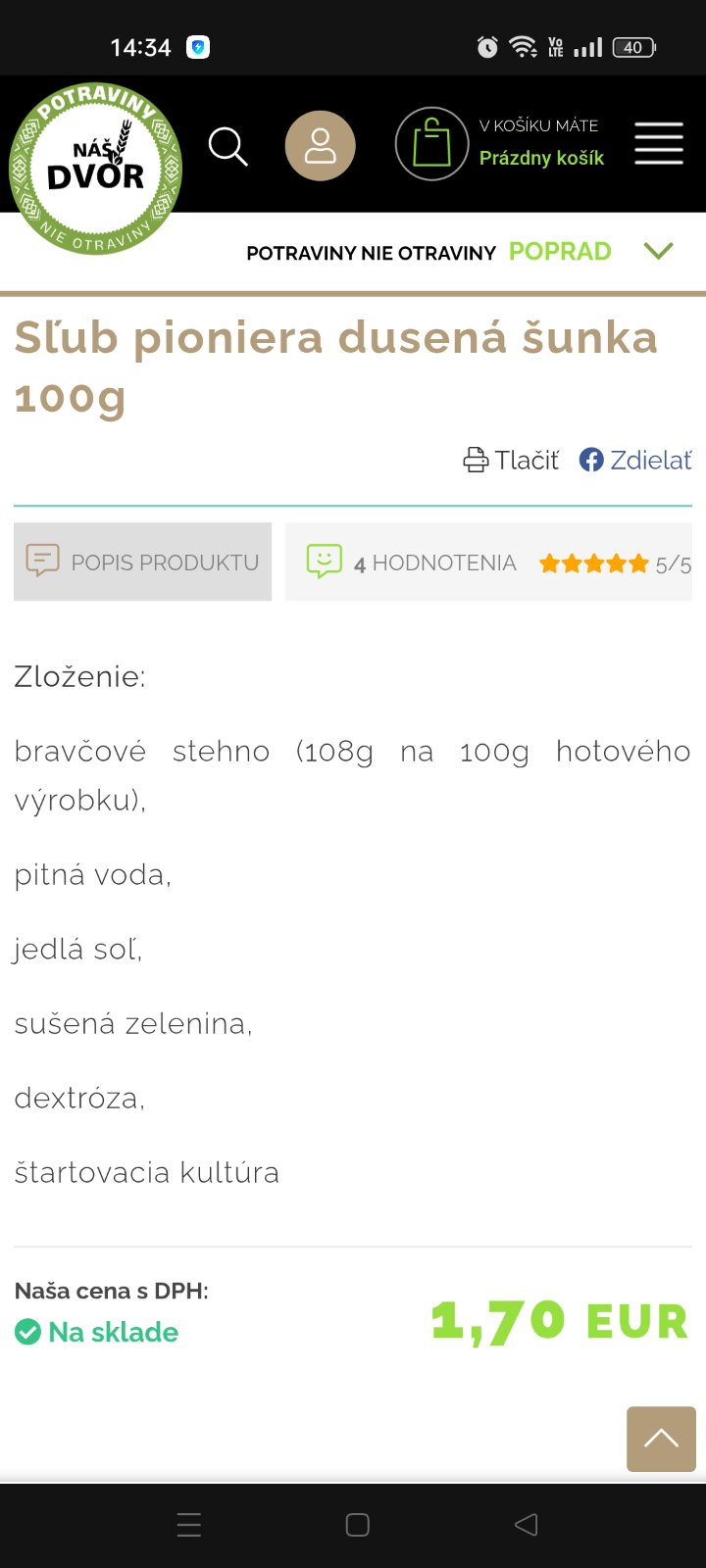The width and height of the screenshot is (706, 1568).
Task: Open the POPRAD location selector
Action: (x=560, y=252)
